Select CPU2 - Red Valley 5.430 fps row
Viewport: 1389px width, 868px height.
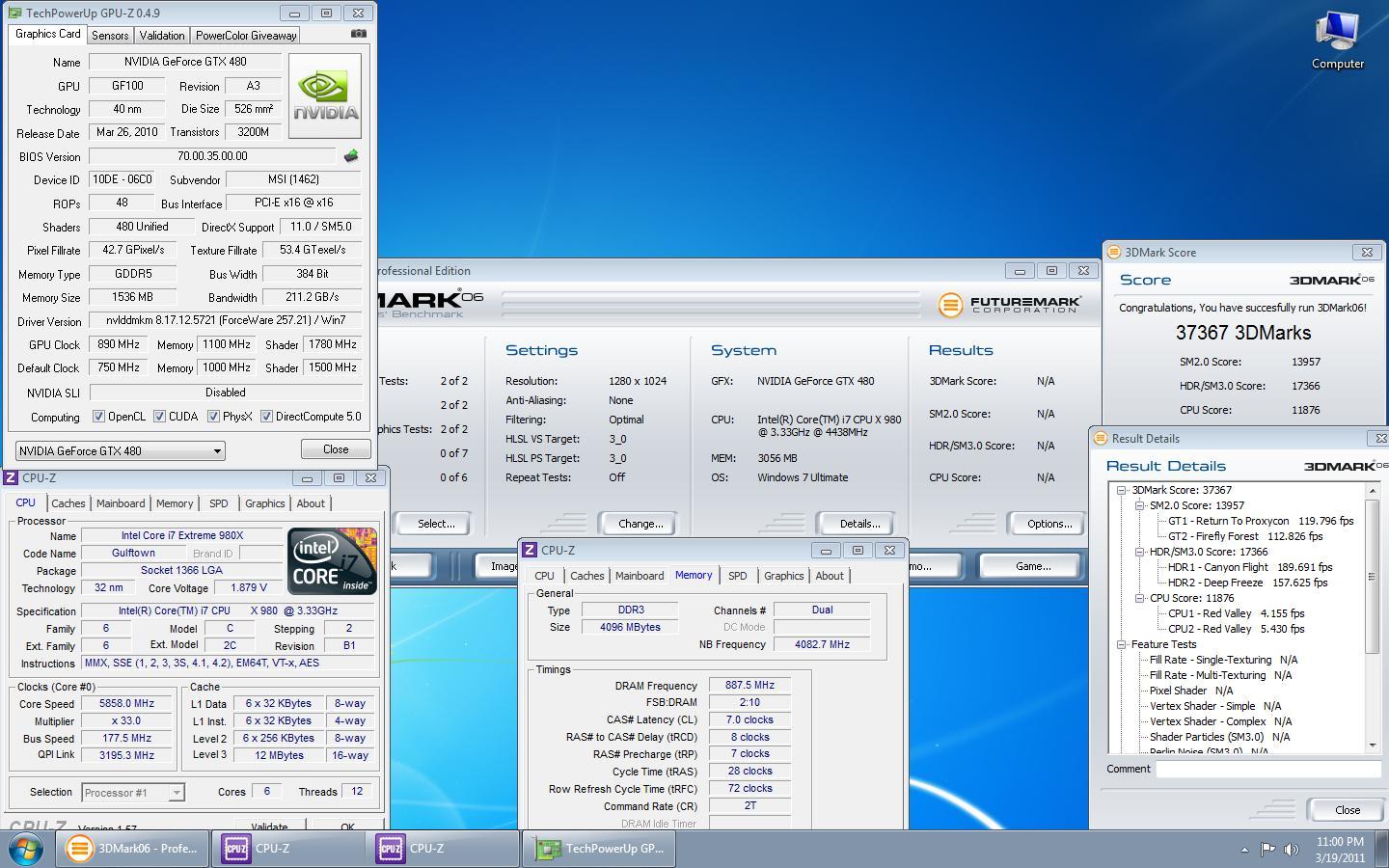pyautogui.click(x=1236, y=629)
